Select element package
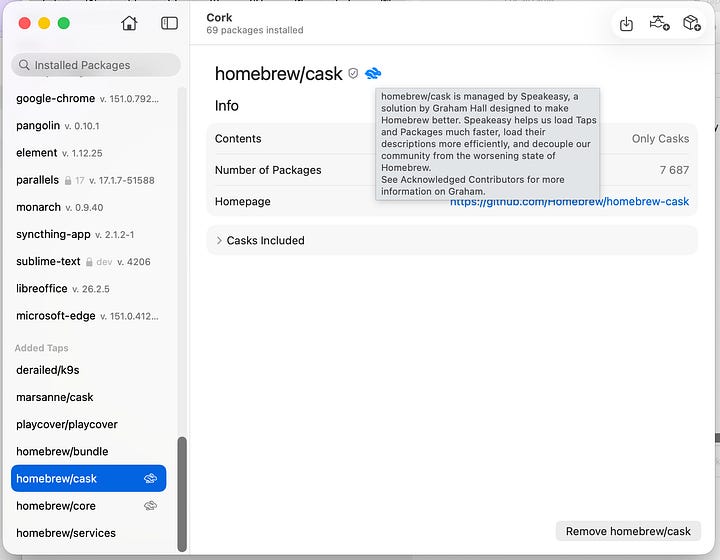 click(88, 153)
